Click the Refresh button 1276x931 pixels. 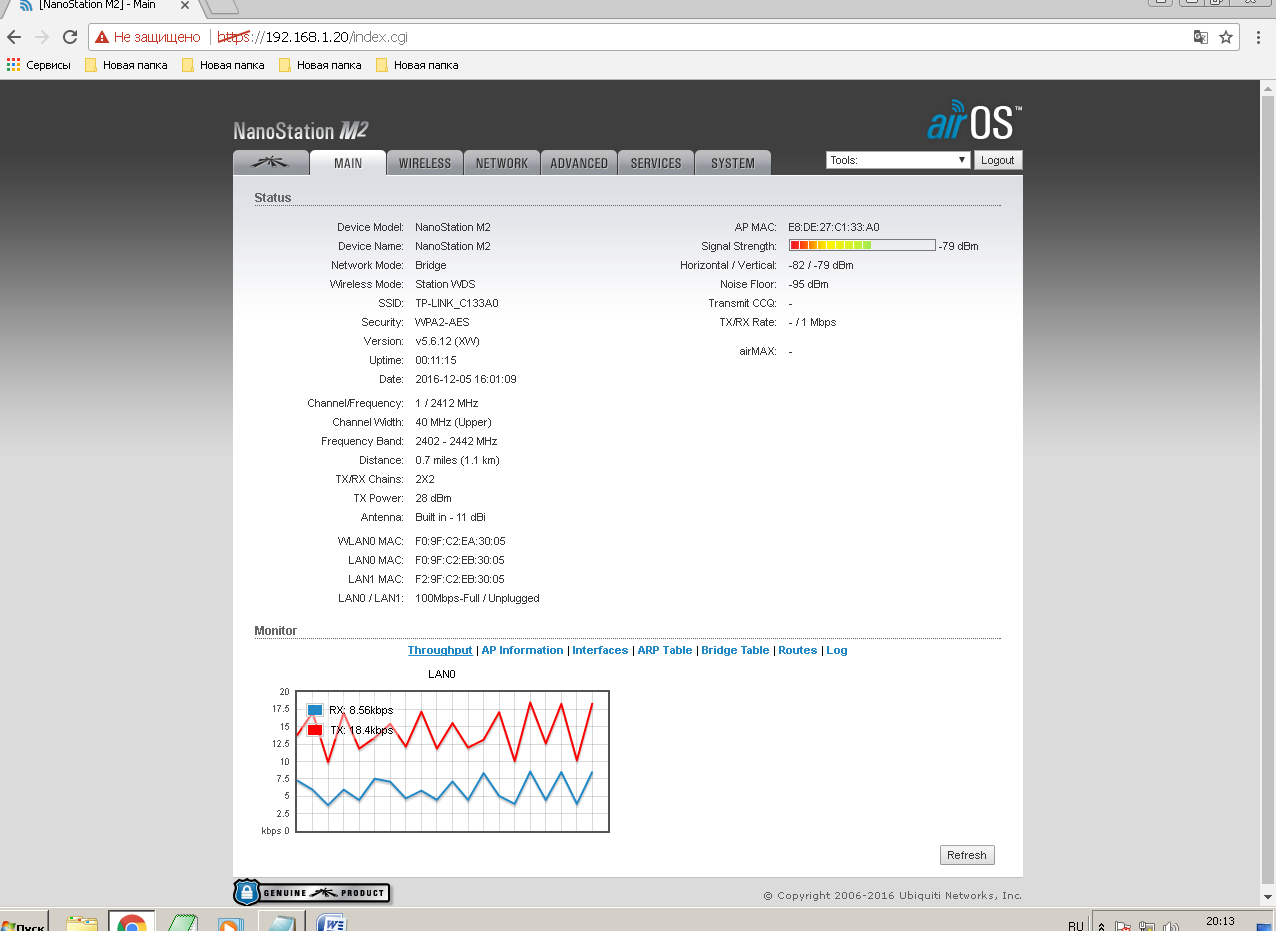(x=967, y=855)
